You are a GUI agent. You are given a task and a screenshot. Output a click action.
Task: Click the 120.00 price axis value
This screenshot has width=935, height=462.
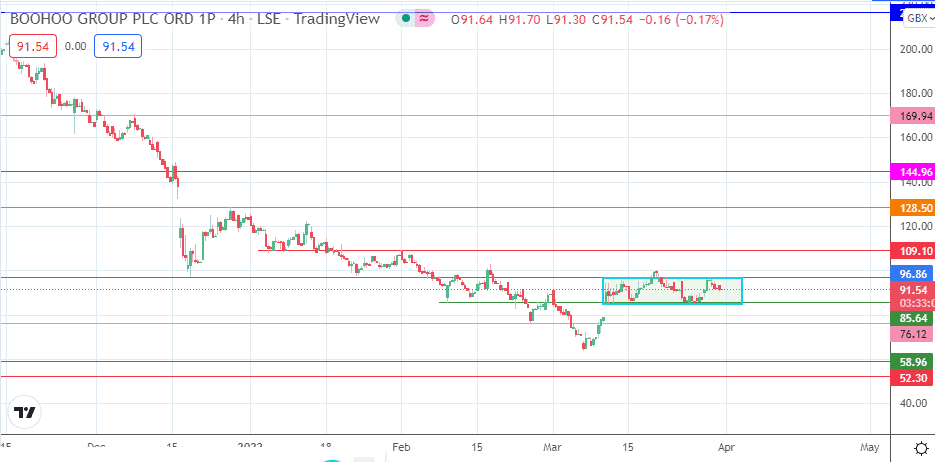coord(914,226)
